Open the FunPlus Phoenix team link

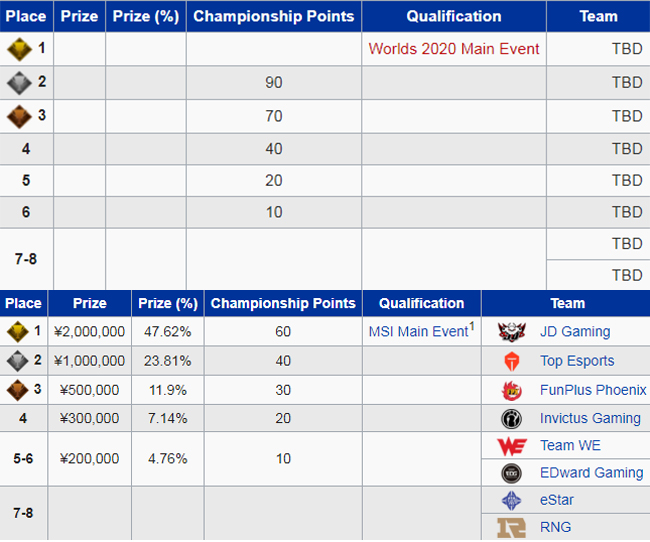pos(593,390)
